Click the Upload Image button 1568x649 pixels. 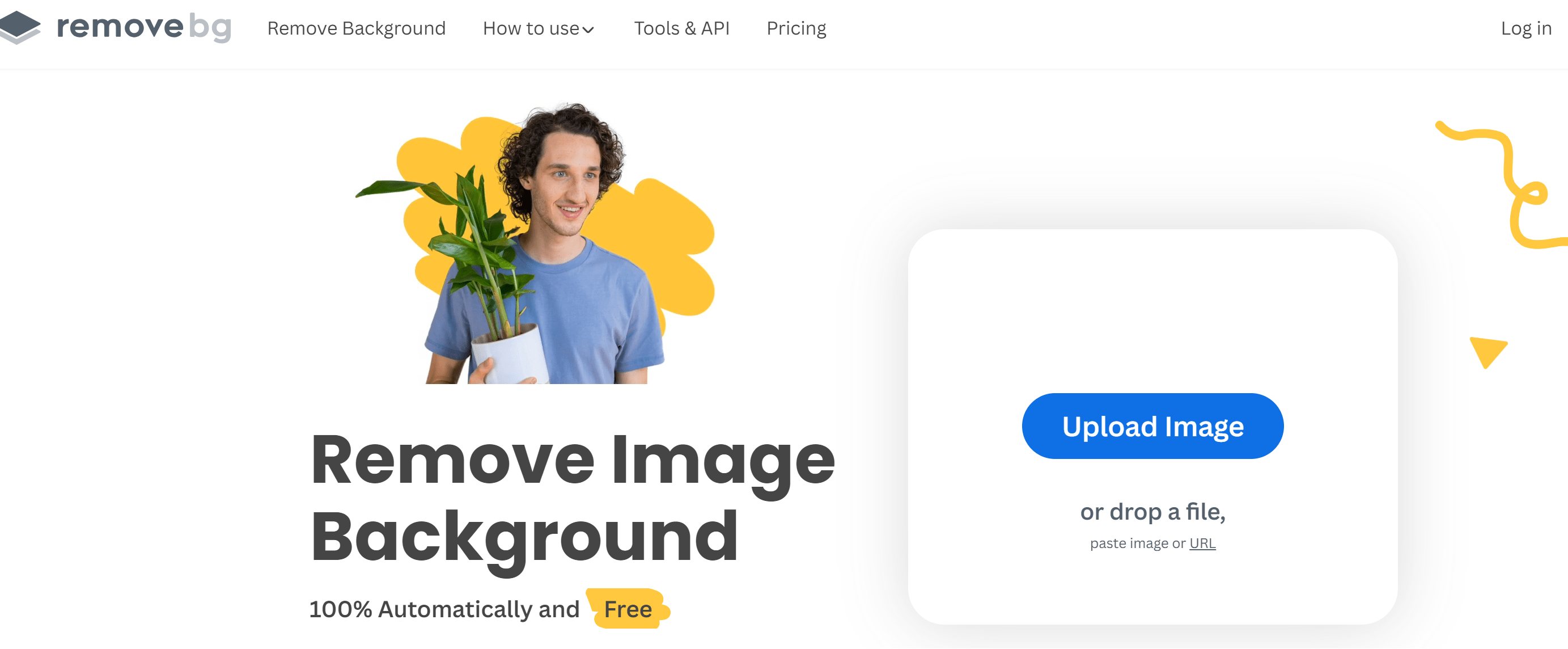(1152, 426)
